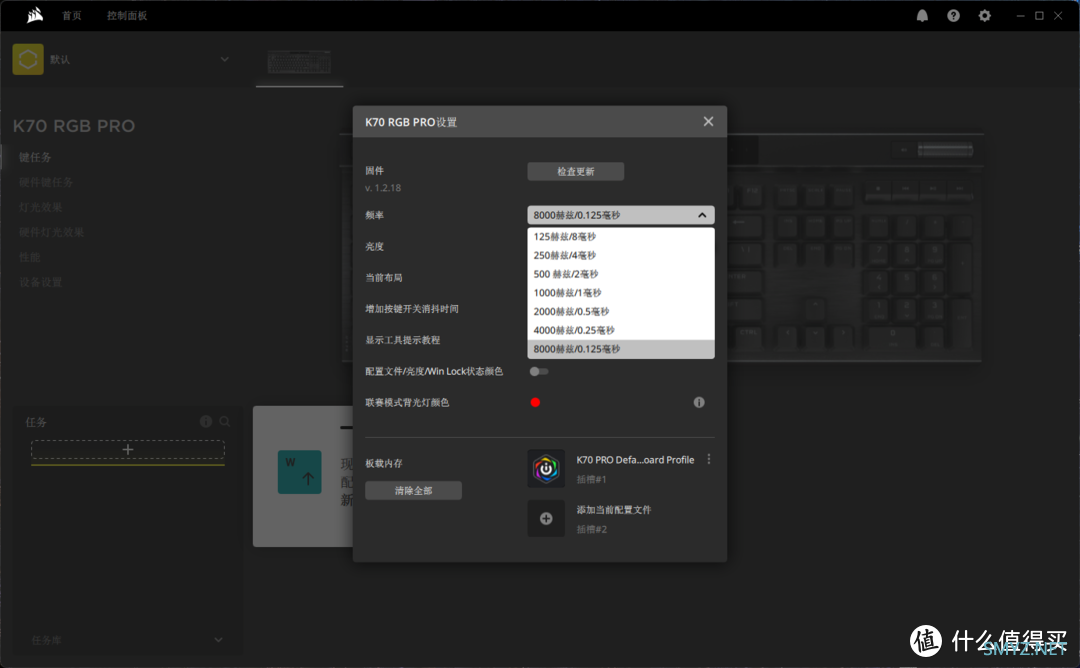Open the iCUE settings gear
The height and width of the screenshot is (668, 1080).
[984, 16]
